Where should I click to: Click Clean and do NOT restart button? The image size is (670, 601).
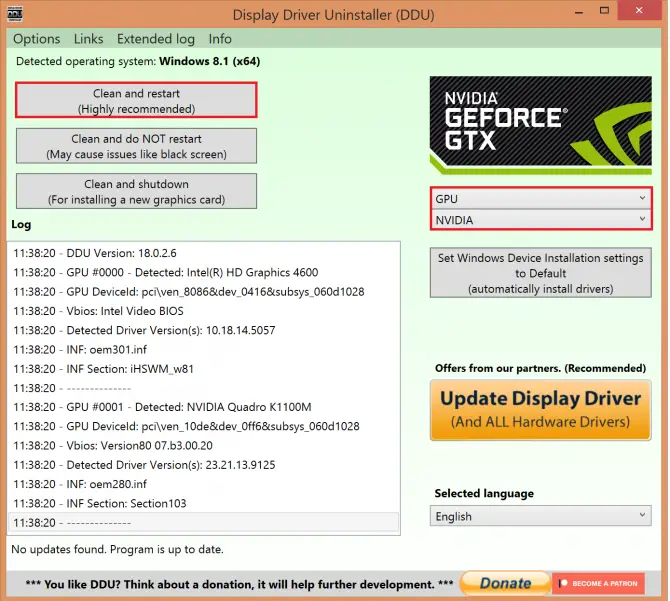pyautogui.click(x=136, y=146)
